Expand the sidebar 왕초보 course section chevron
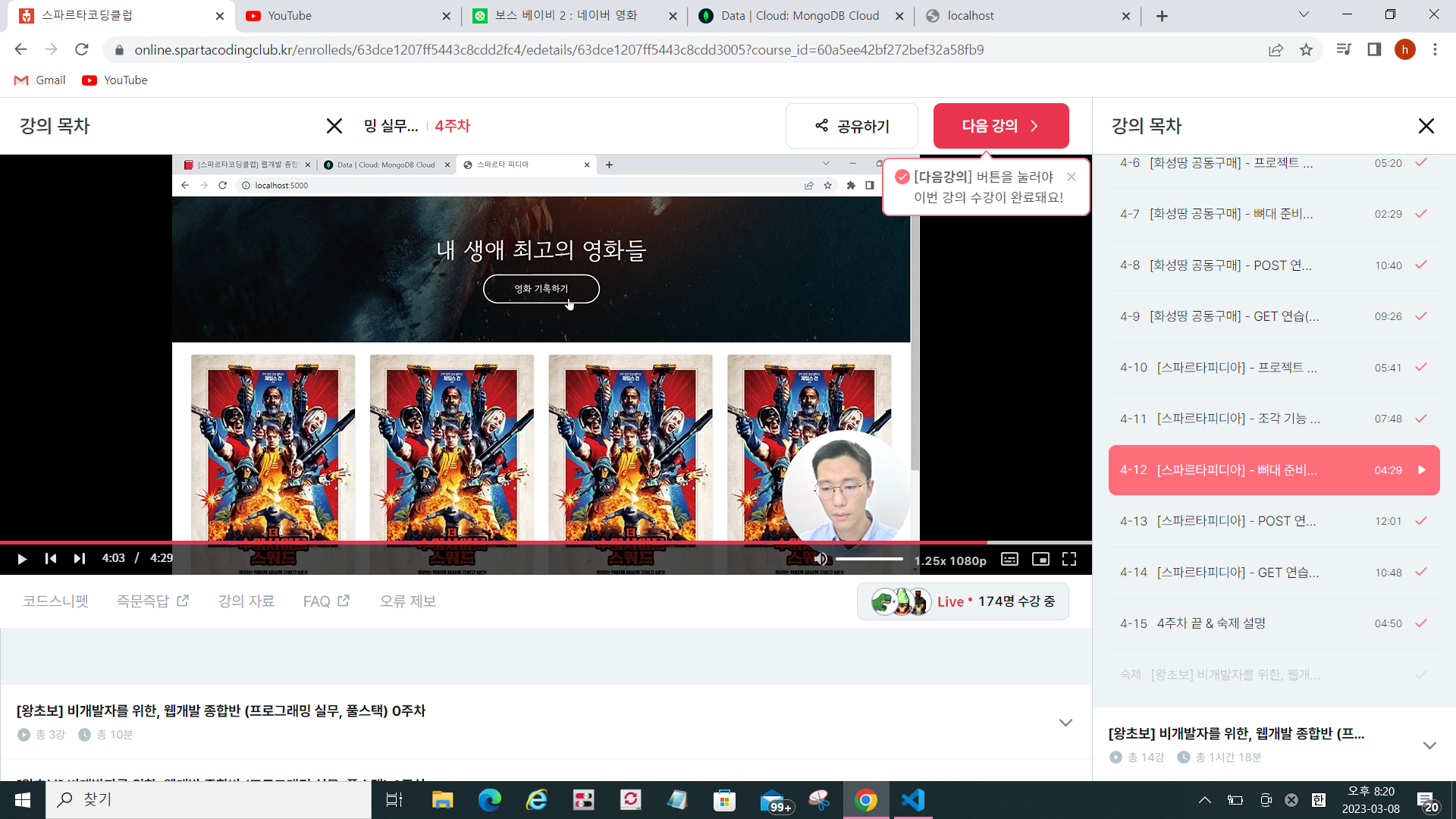Screen dimensions: 1456x819 point(1429,745)
